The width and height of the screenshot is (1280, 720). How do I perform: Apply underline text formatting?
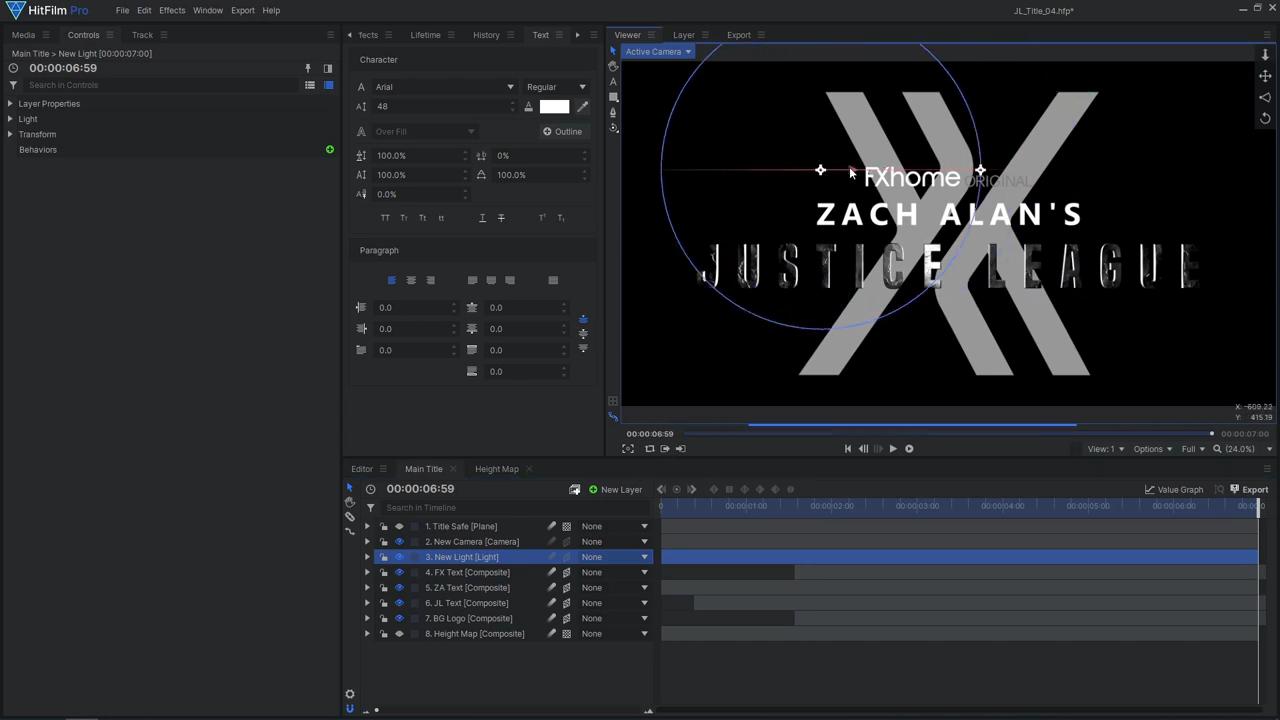(x=482, y=218)
